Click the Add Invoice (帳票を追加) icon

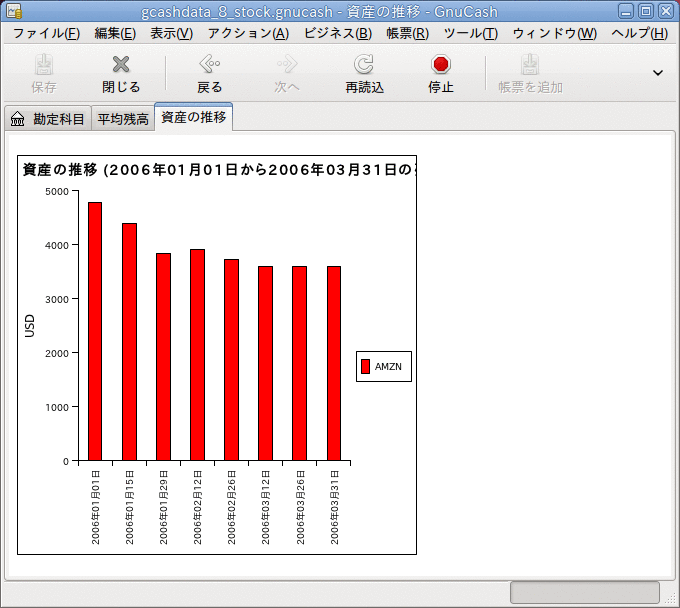530,66
